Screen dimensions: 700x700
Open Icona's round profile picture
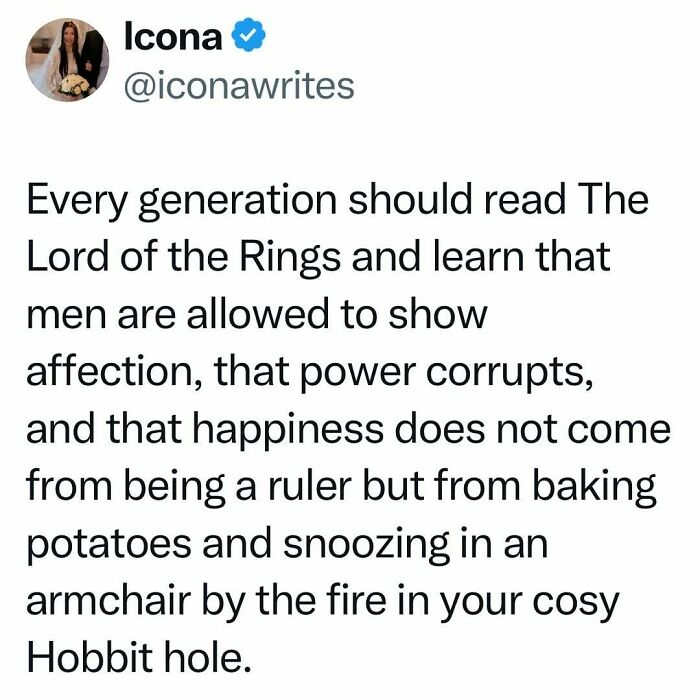(67, 60)
